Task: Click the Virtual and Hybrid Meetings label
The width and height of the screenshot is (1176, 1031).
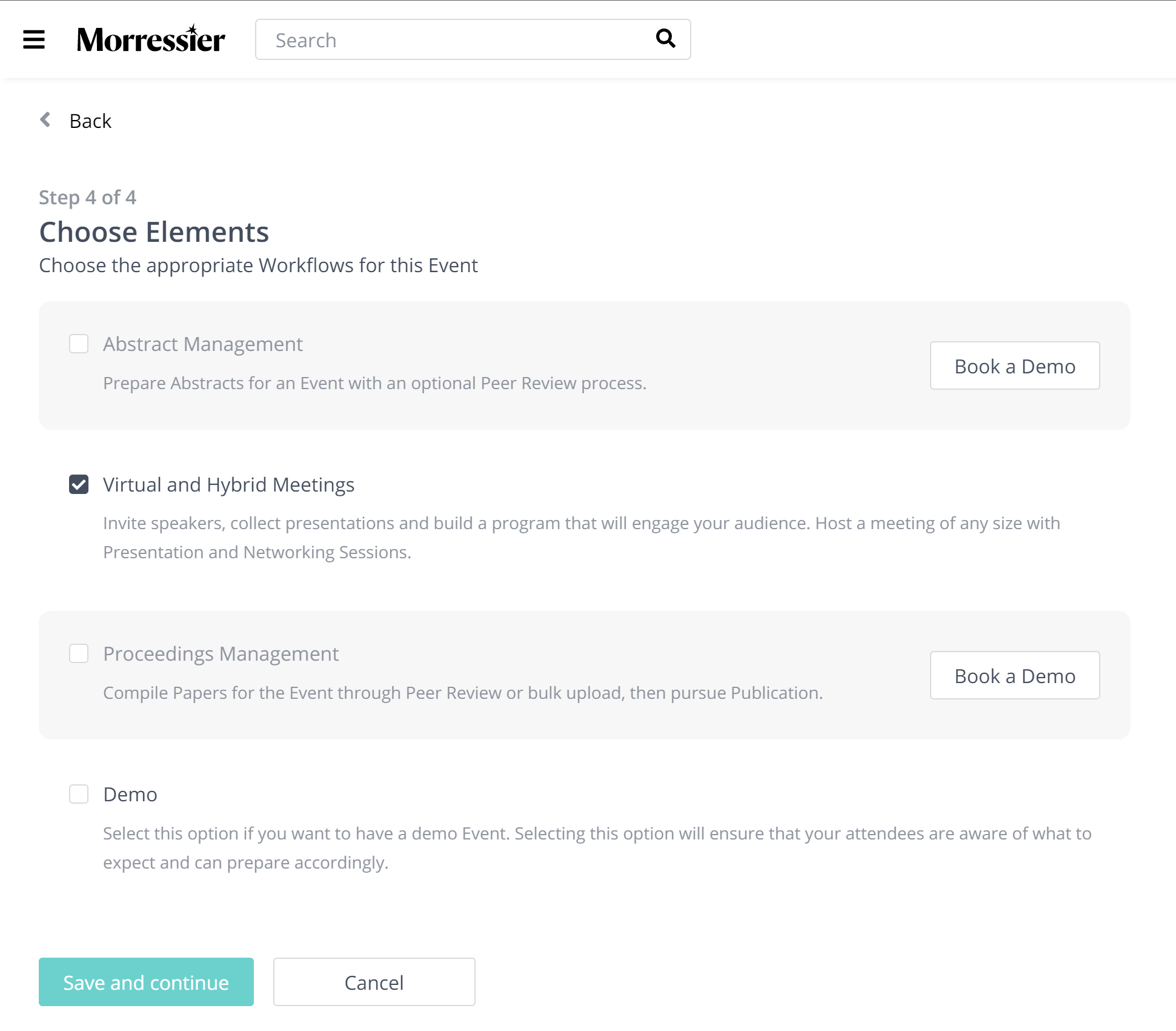Action: pyautogui.click(x=228, y=485)
